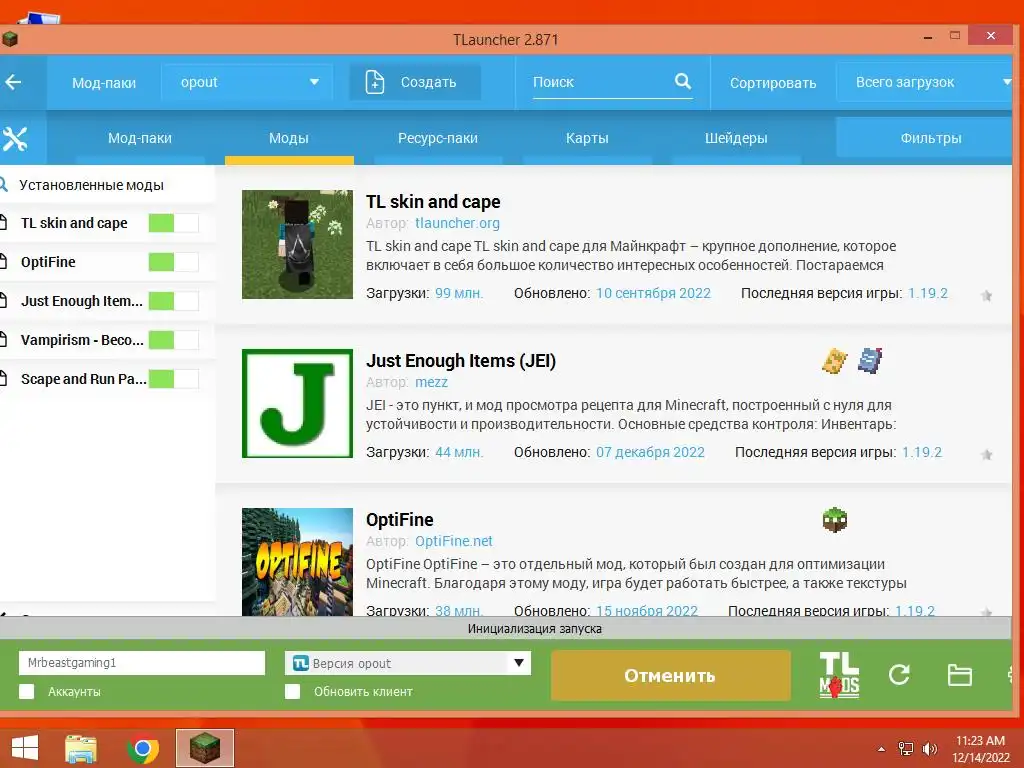Image resolution: width=1024 pixels, height=768 pixels.
Task: Click magnifier next to Установленные моды
Action: point(3,185)
